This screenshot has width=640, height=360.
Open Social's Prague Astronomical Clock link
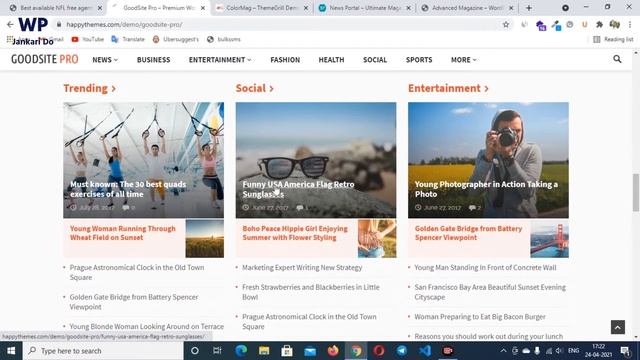coord(309,321)
